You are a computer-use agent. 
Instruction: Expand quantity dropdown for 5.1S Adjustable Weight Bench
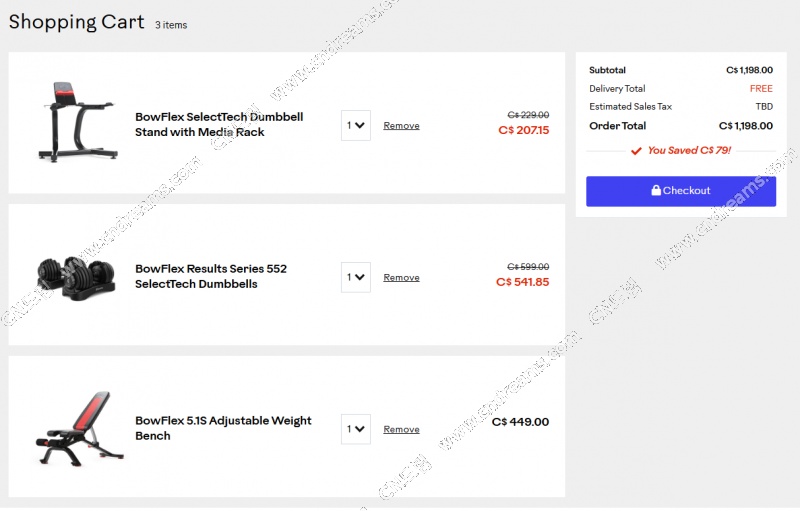point(355,430)
